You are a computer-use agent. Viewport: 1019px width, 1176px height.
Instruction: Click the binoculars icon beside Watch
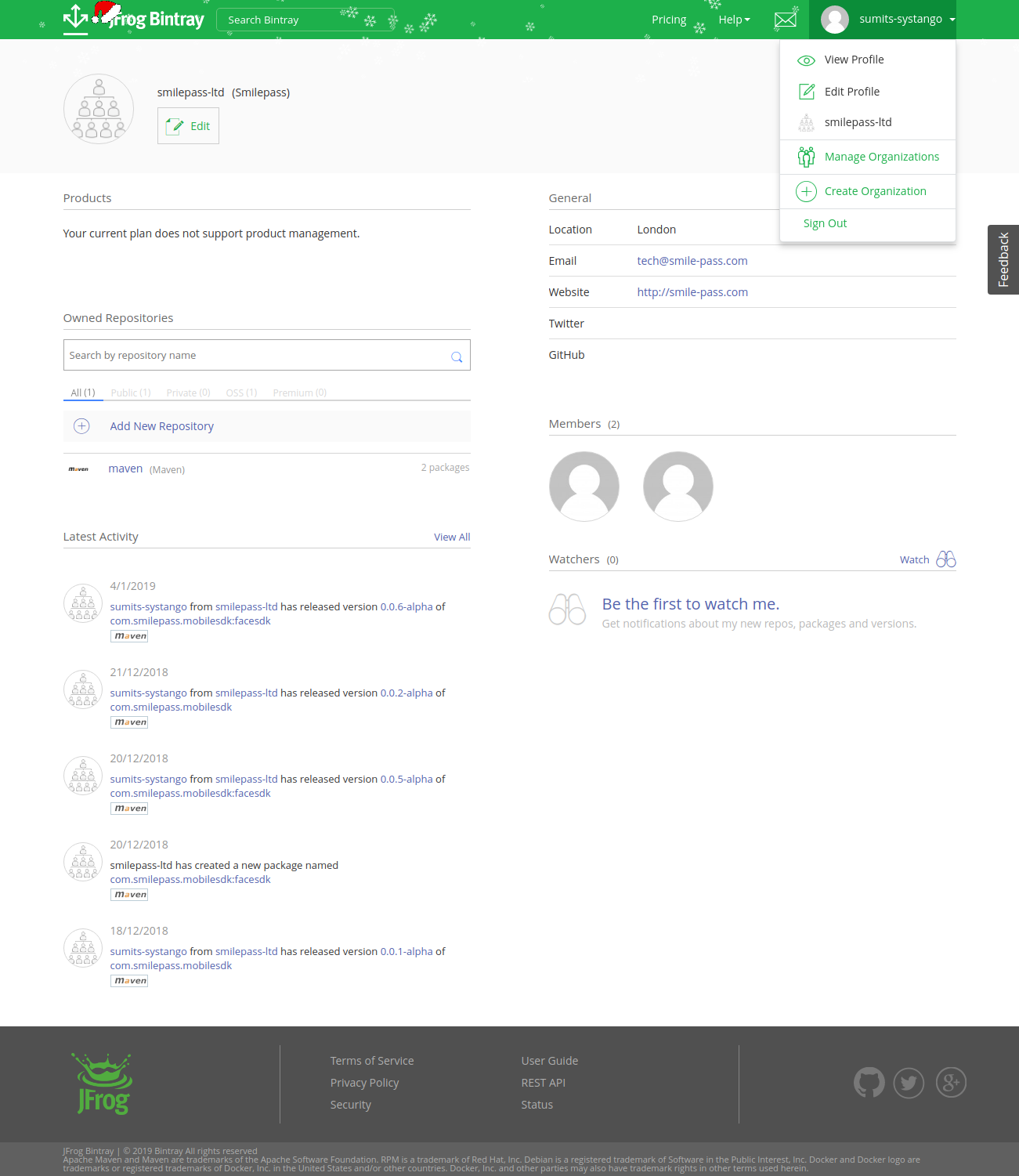[946, 559]
